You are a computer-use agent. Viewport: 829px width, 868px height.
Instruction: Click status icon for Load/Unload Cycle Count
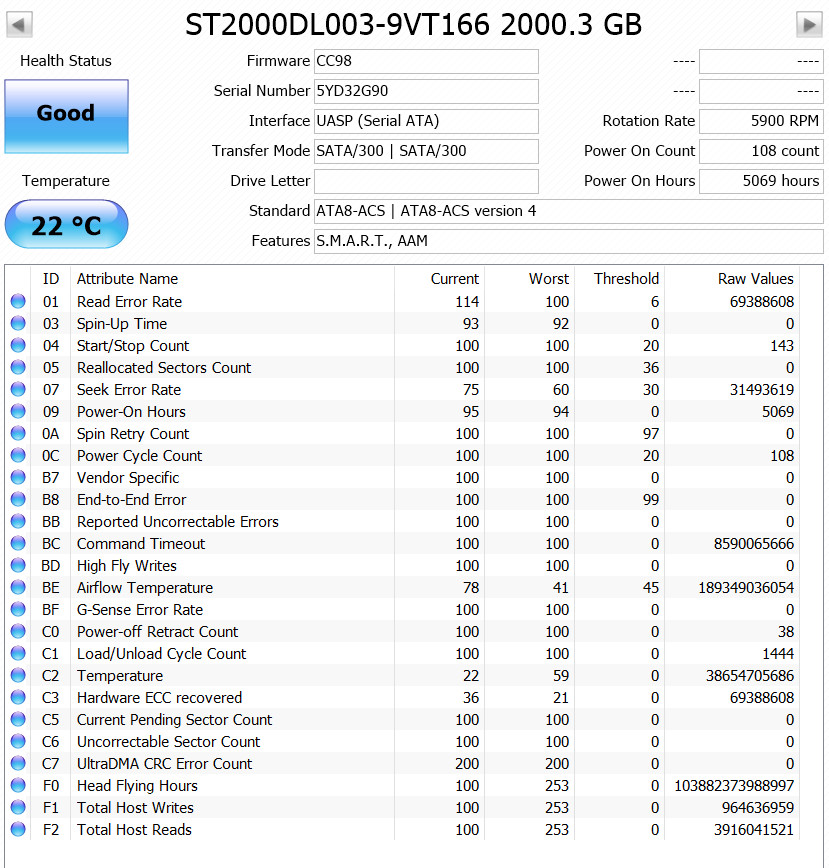pos(18,653)
